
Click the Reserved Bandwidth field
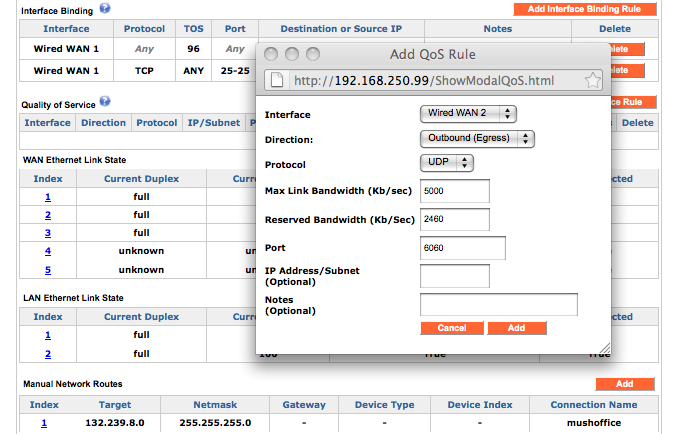pos(455,219)
